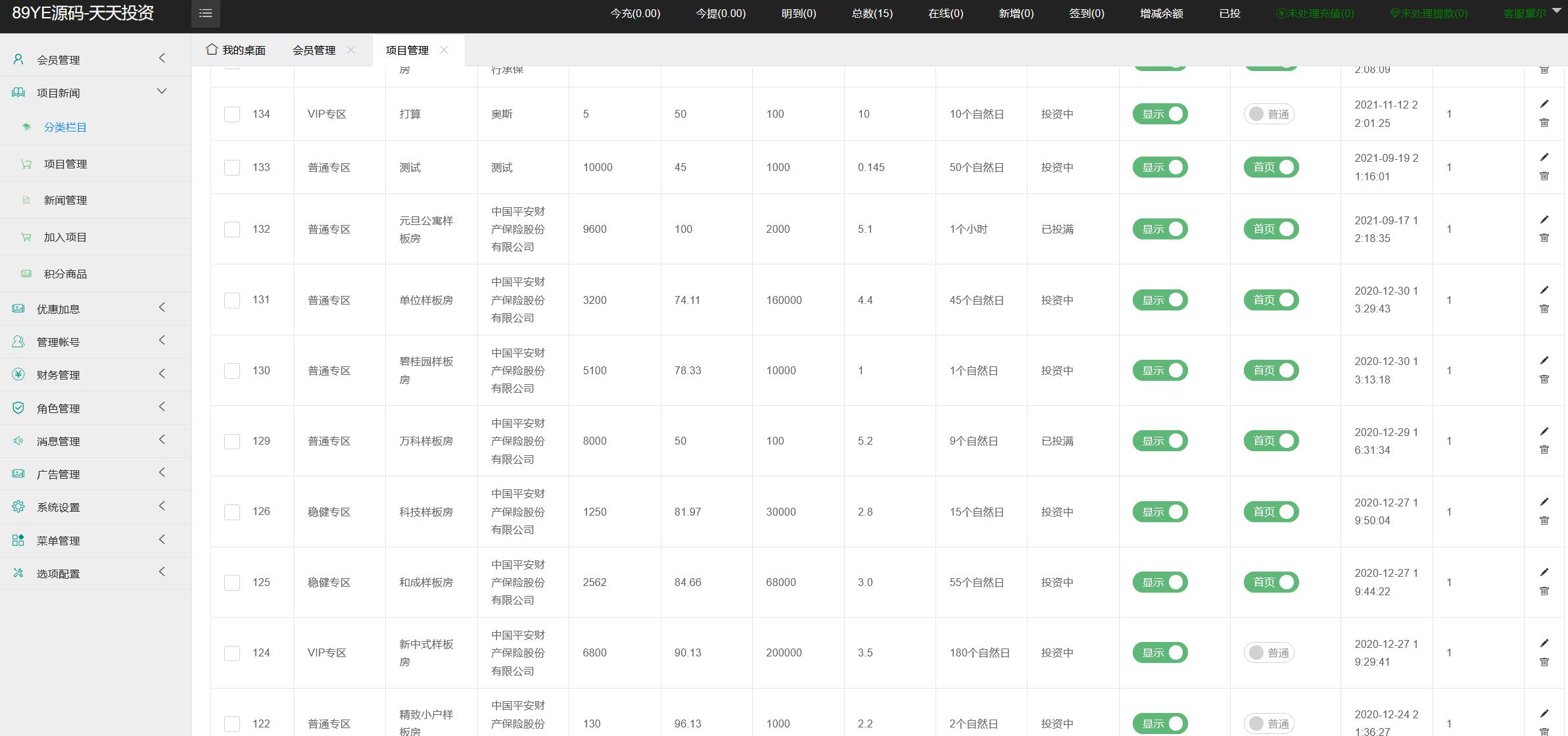1568x736 pixels.
Task: Switch to 我的桌面 tab
Action: (x=235, y=50)
